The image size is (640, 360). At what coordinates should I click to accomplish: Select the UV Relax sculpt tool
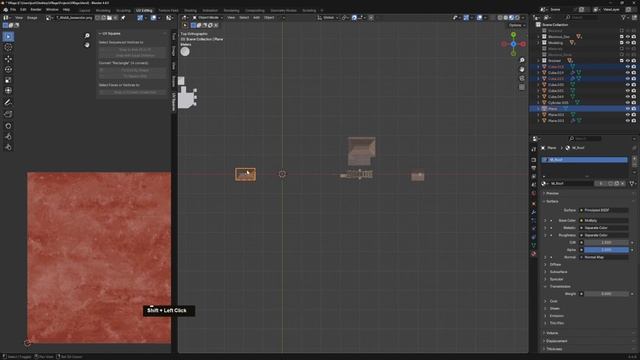click(8, 136)
